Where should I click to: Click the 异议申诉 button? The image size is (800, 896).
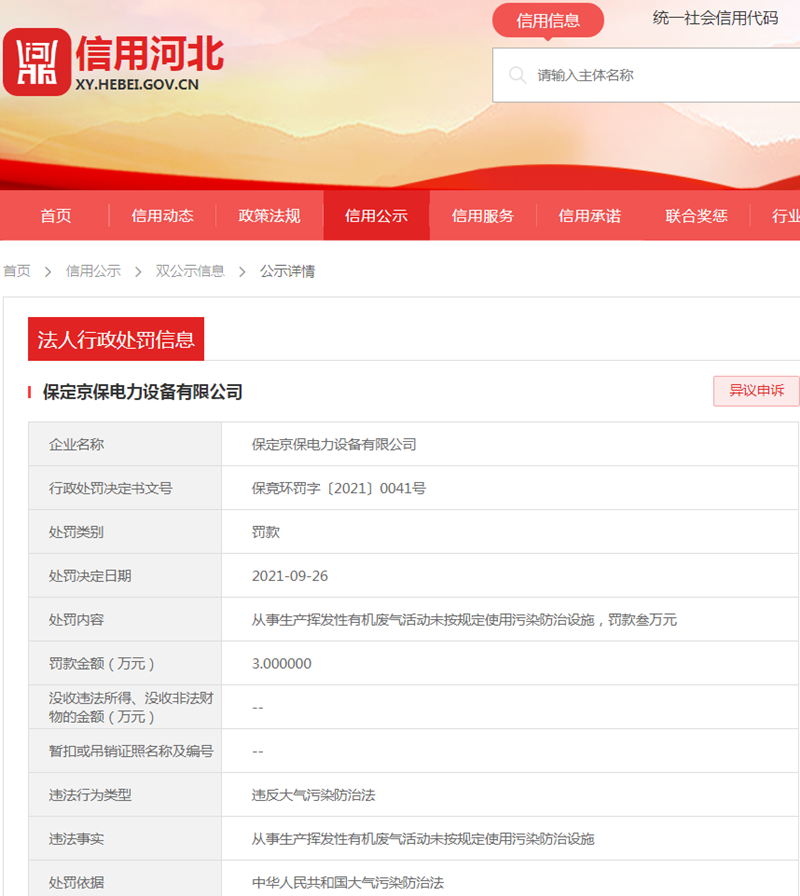click(757, 391)
